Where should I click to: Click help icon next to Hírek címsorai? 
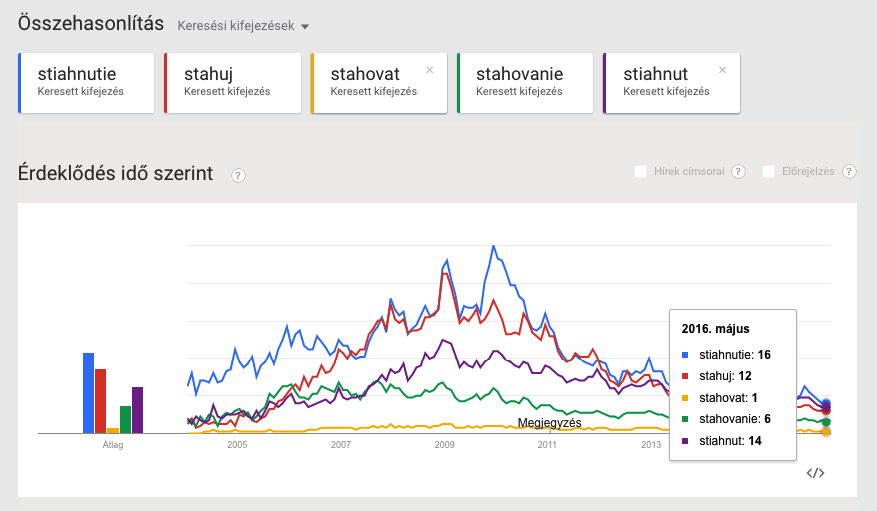(x=738, y=172)
